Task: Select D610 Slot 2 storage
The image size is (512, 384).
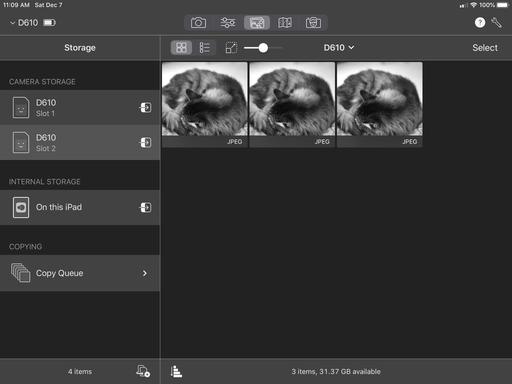Action: pos(80,142)
